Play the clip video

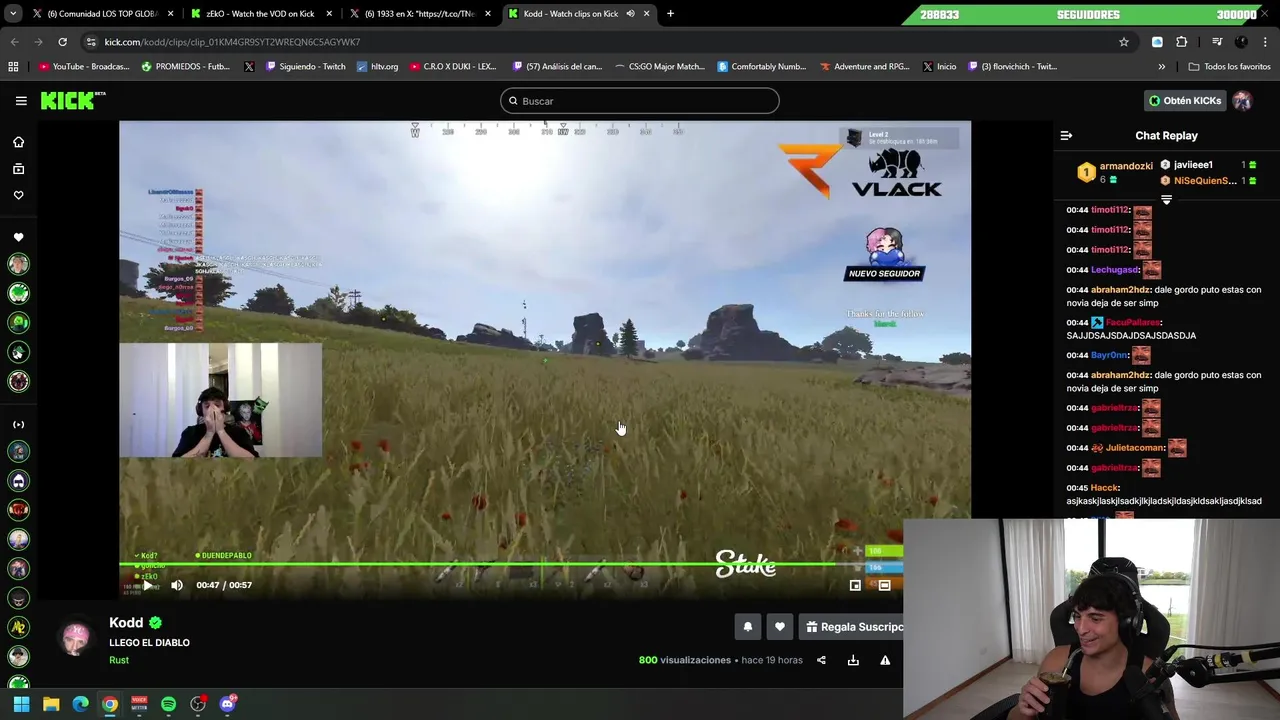(x=147, y=585)
